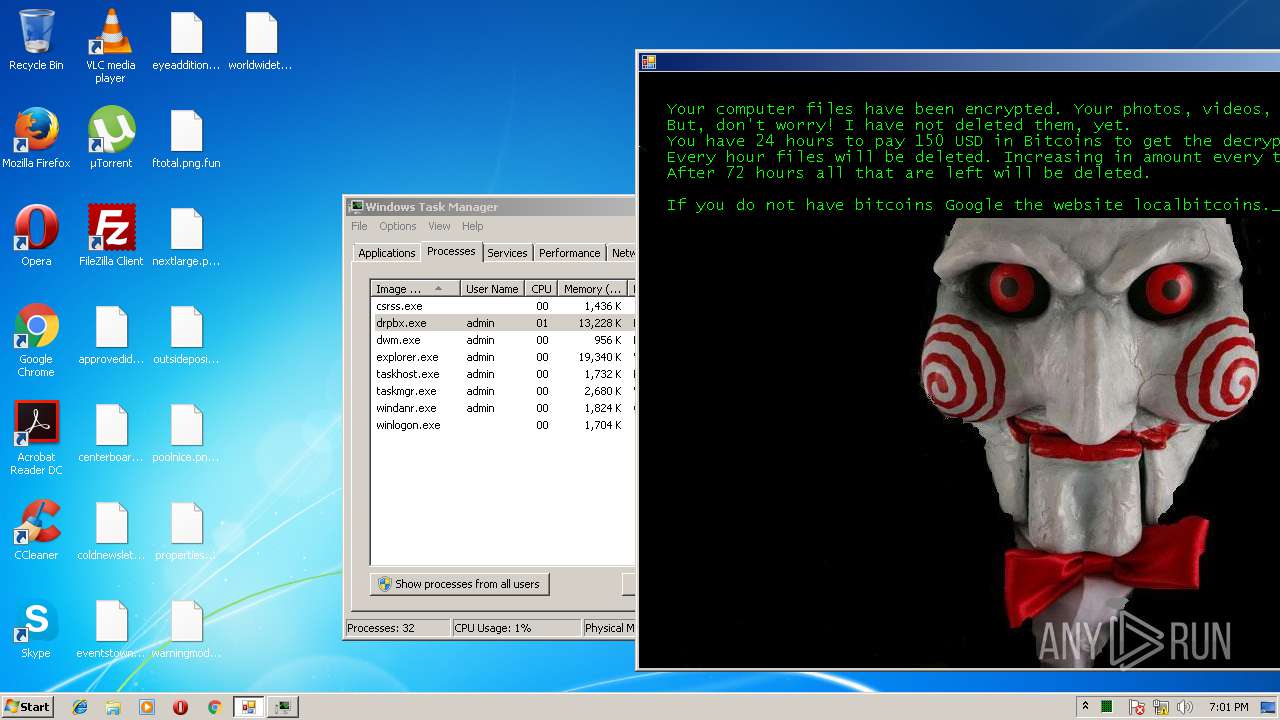
Task: Click the Opera icon in taskbar
Action: click(x=181, y=707)
